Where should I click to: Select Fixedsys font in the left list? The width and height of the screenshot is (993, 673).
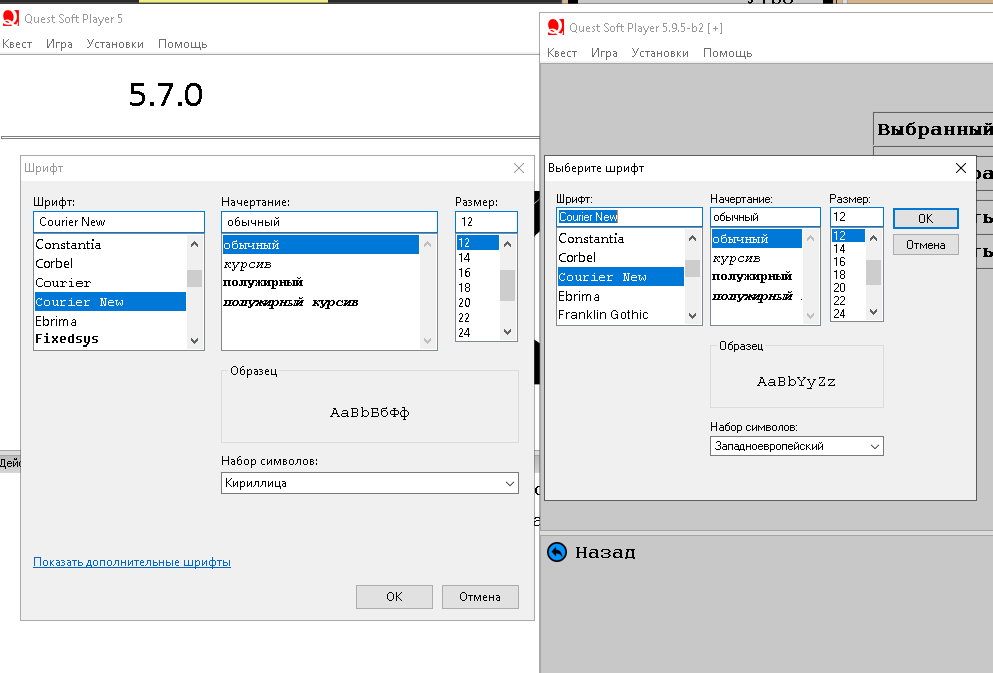(67, 339)
